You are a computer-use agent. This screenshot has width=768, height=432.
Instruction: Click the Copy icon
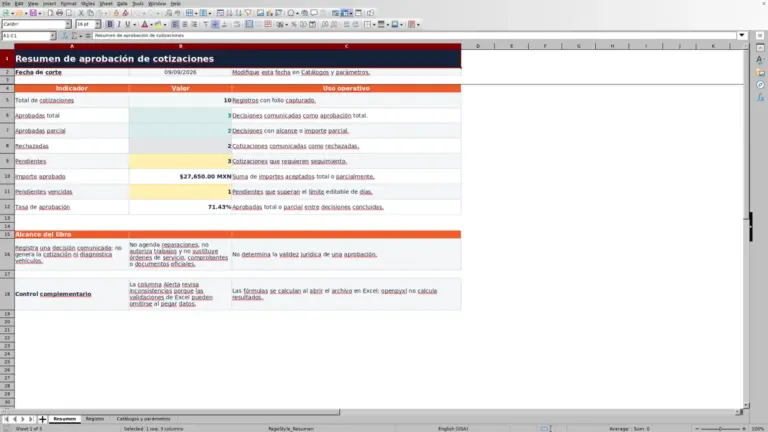tap(90, 13)
